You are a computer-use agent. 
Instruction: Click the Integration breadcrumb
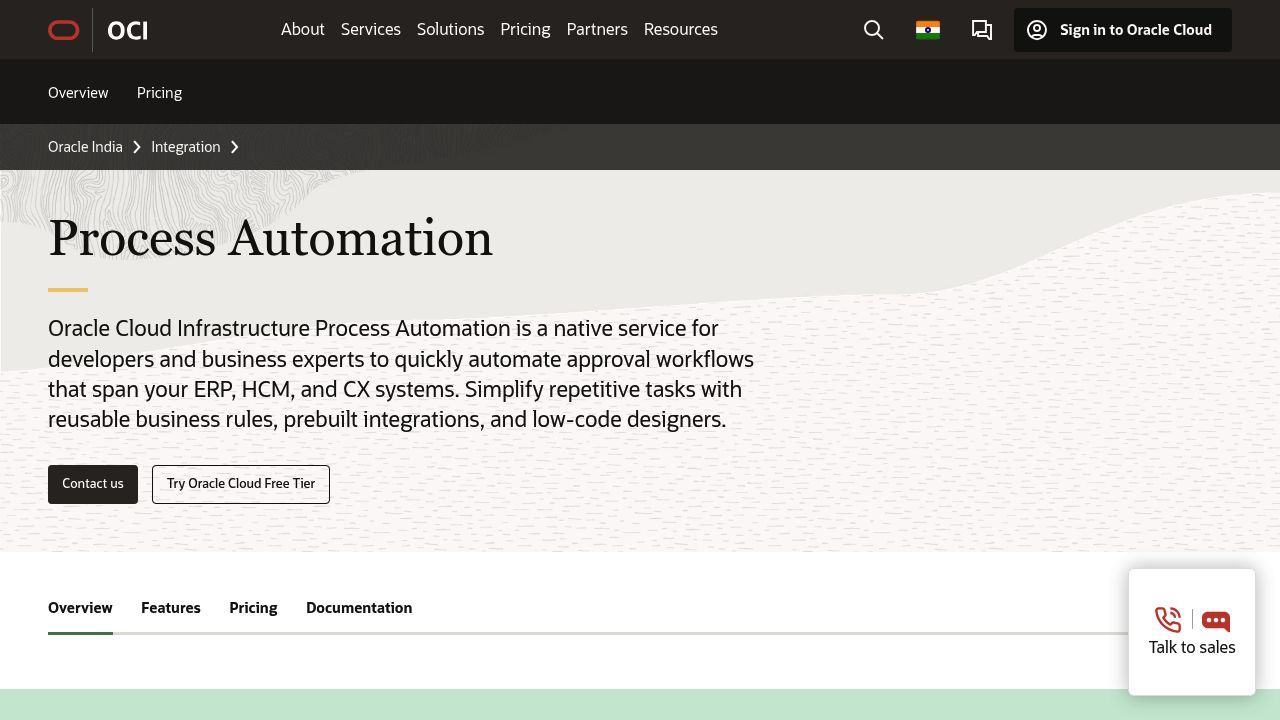tap(186, 147)
